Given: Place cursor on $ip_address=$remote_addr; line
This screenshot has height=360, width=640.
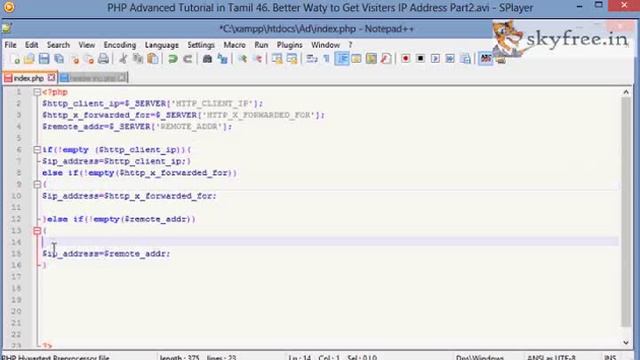Looking at the screenshot, I should click(x=106, y=254).
